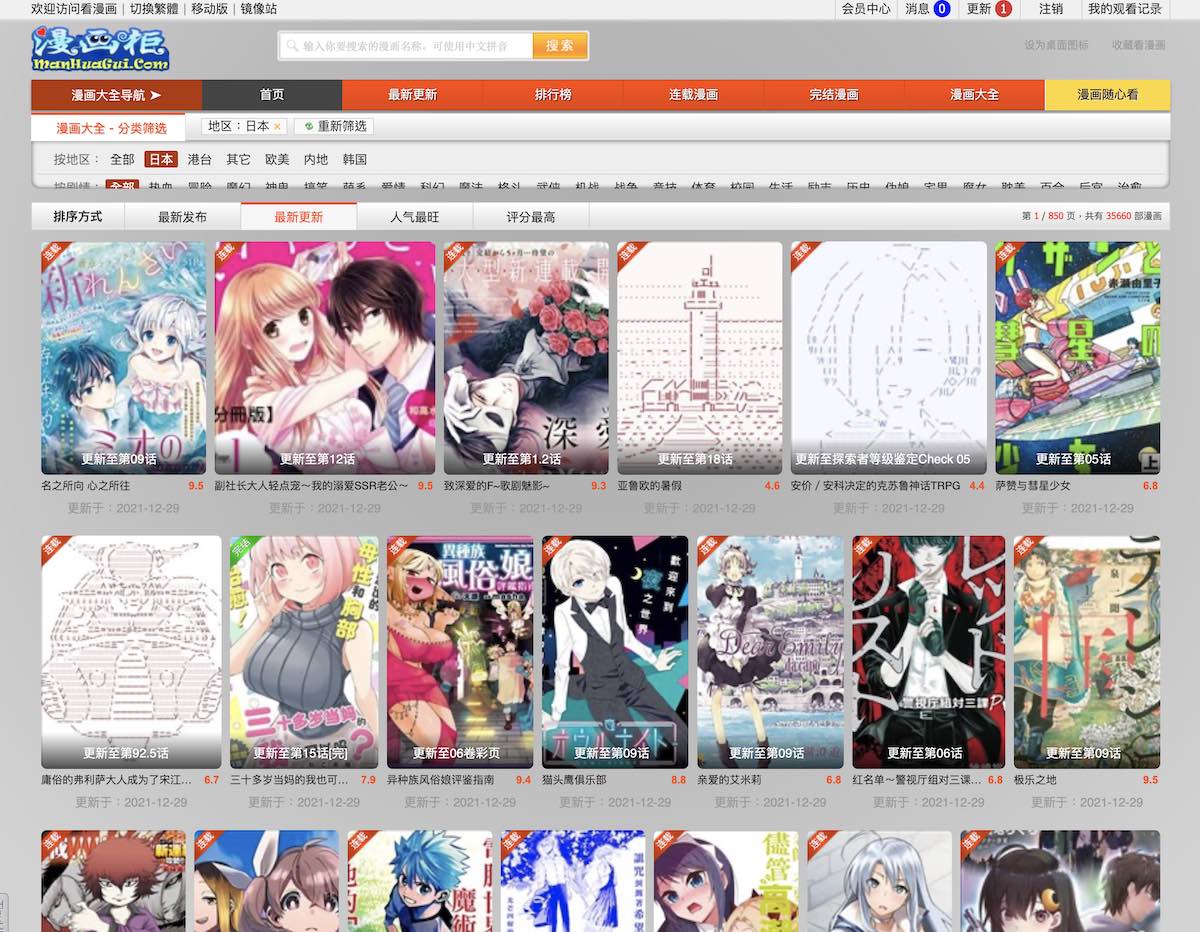Select region filter 其它
Image resolution: width=1200 pixels, height=932 pixels.
pyautogui.click(x=238, y=159)
